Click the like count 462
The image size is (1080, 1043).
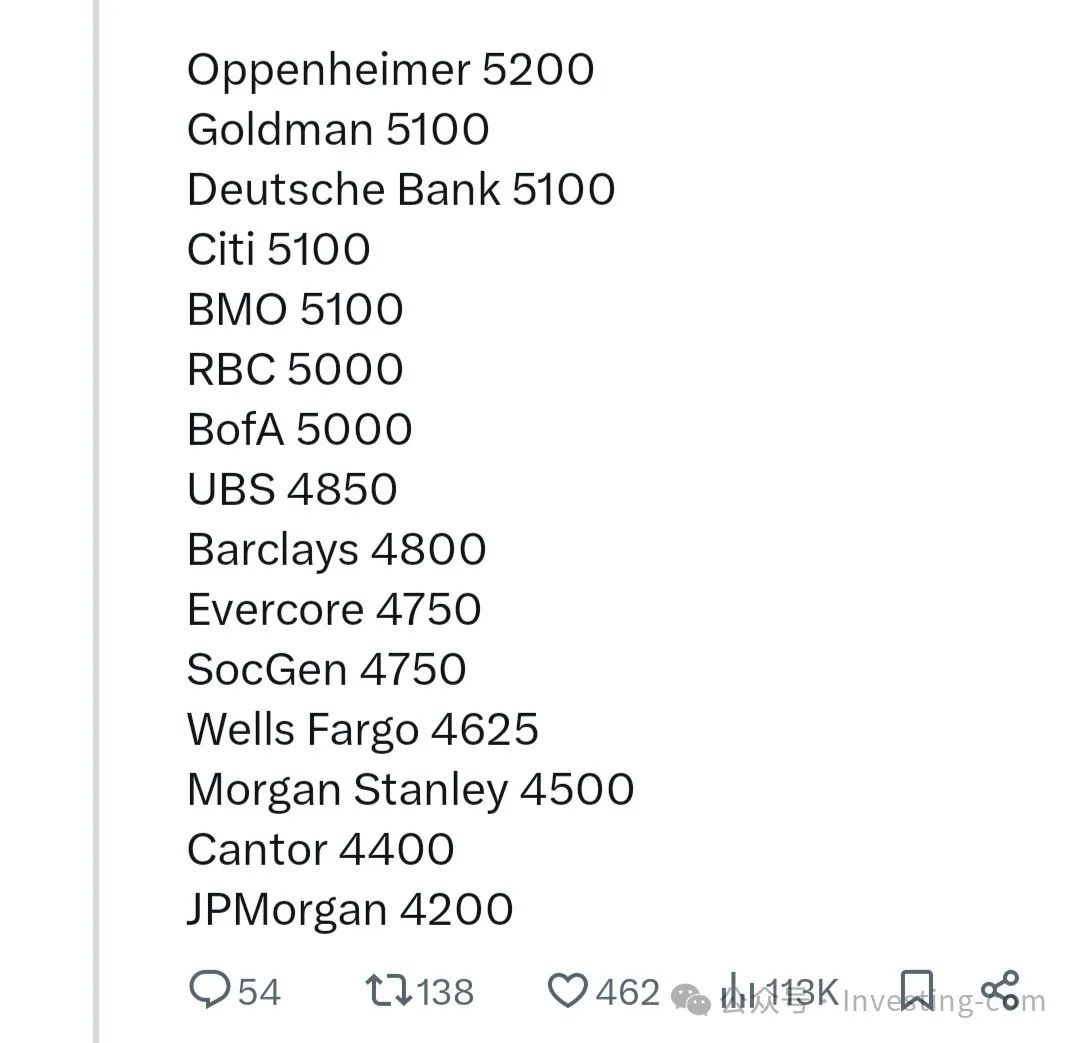(628, 991)
